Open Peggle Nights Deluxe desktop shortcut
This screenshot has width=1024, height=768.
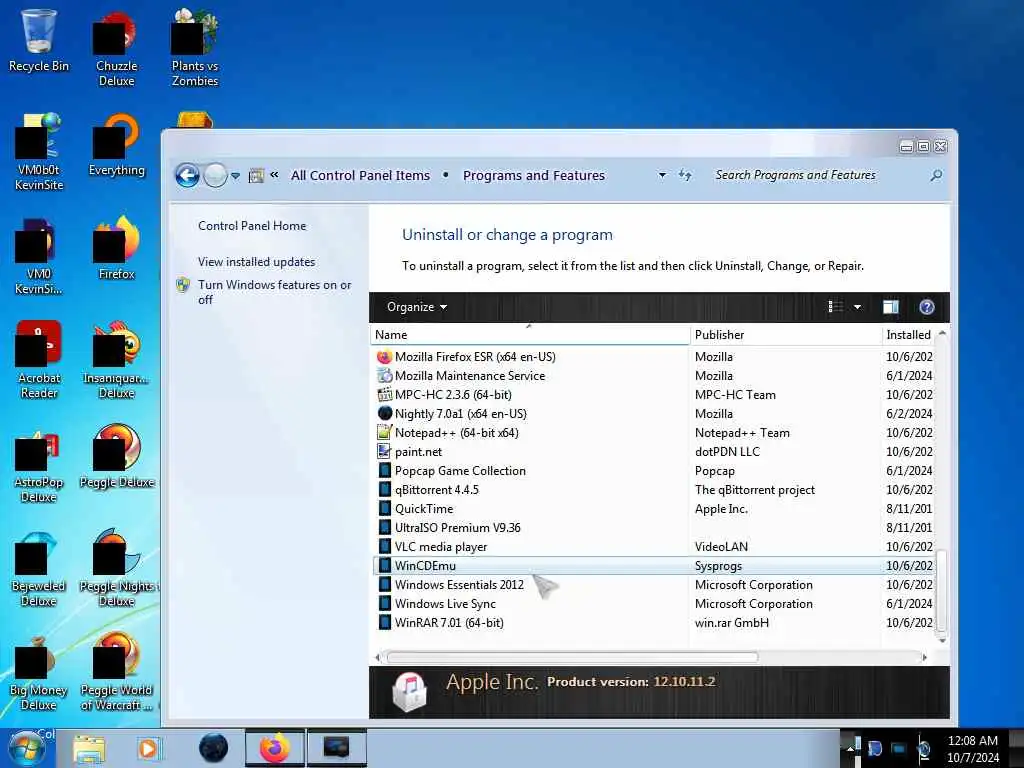coord(116,568)
